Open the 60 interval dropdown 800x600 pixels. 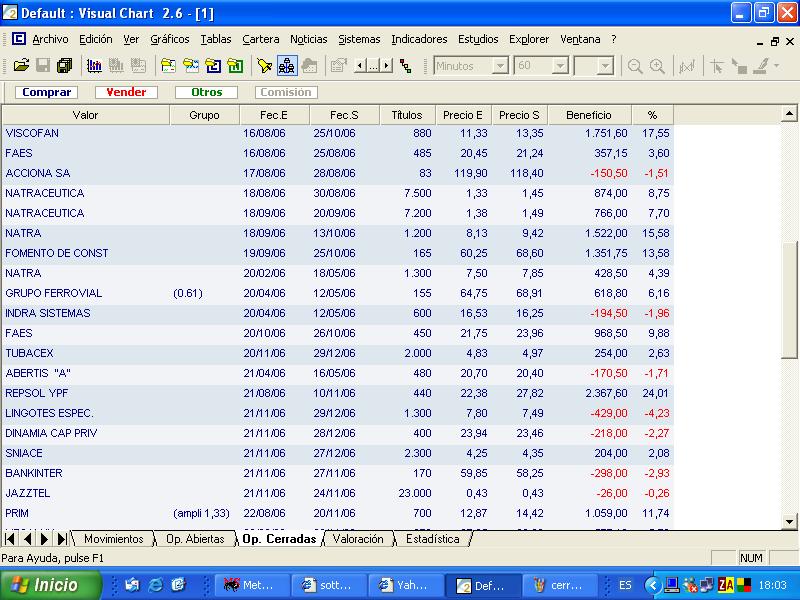pos(560,66)
